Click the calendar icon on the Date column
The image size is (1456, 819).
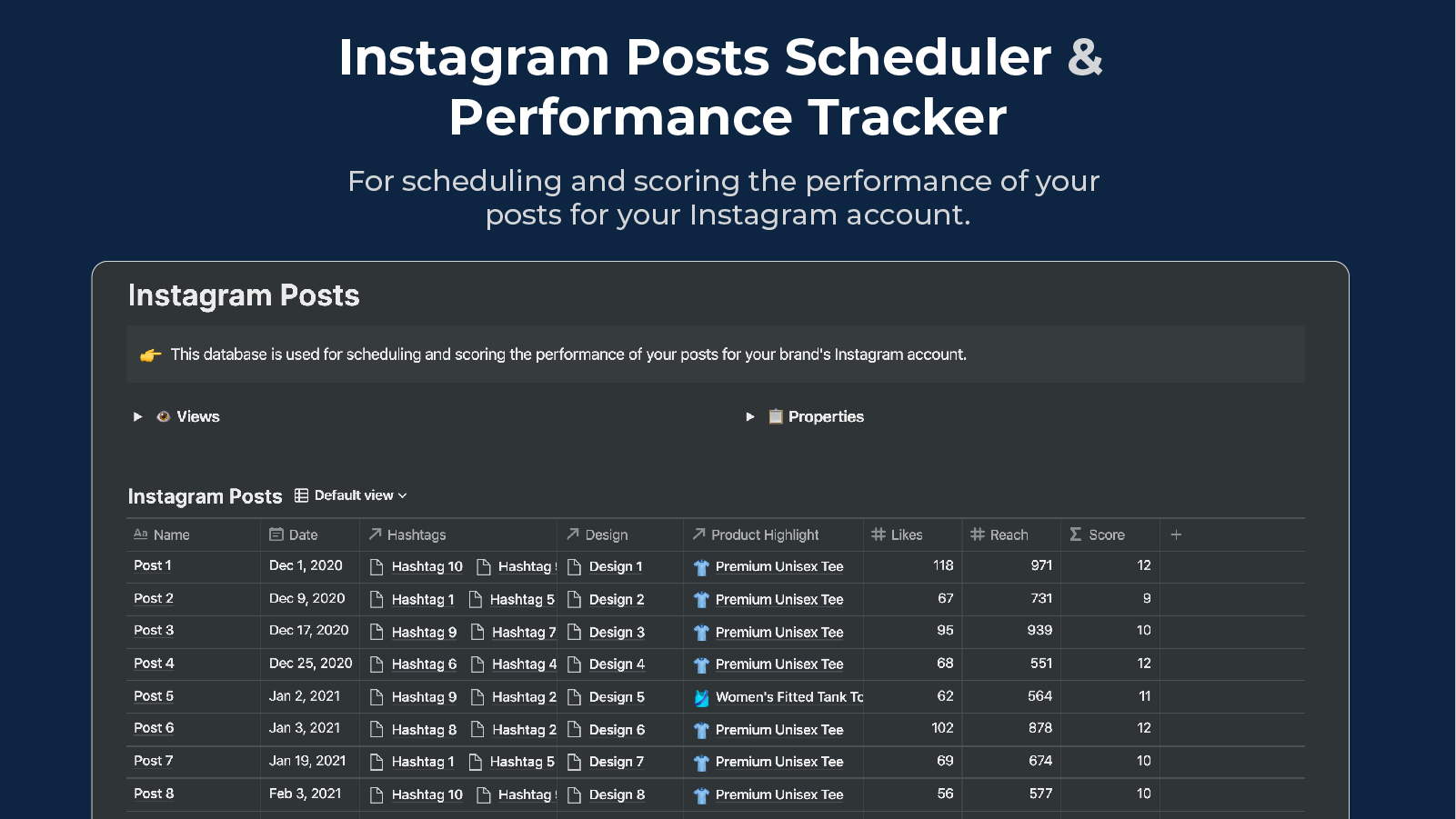click(x=277, y=534)
